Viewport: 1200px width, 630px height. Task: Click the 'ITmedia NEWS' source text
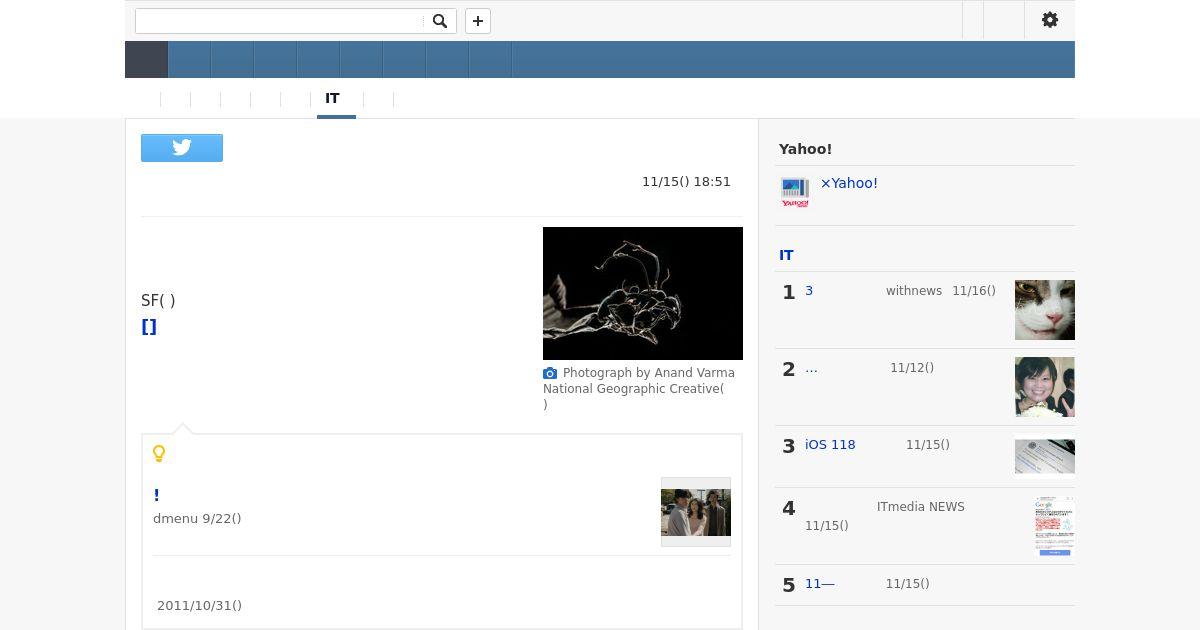pos(921,507)
